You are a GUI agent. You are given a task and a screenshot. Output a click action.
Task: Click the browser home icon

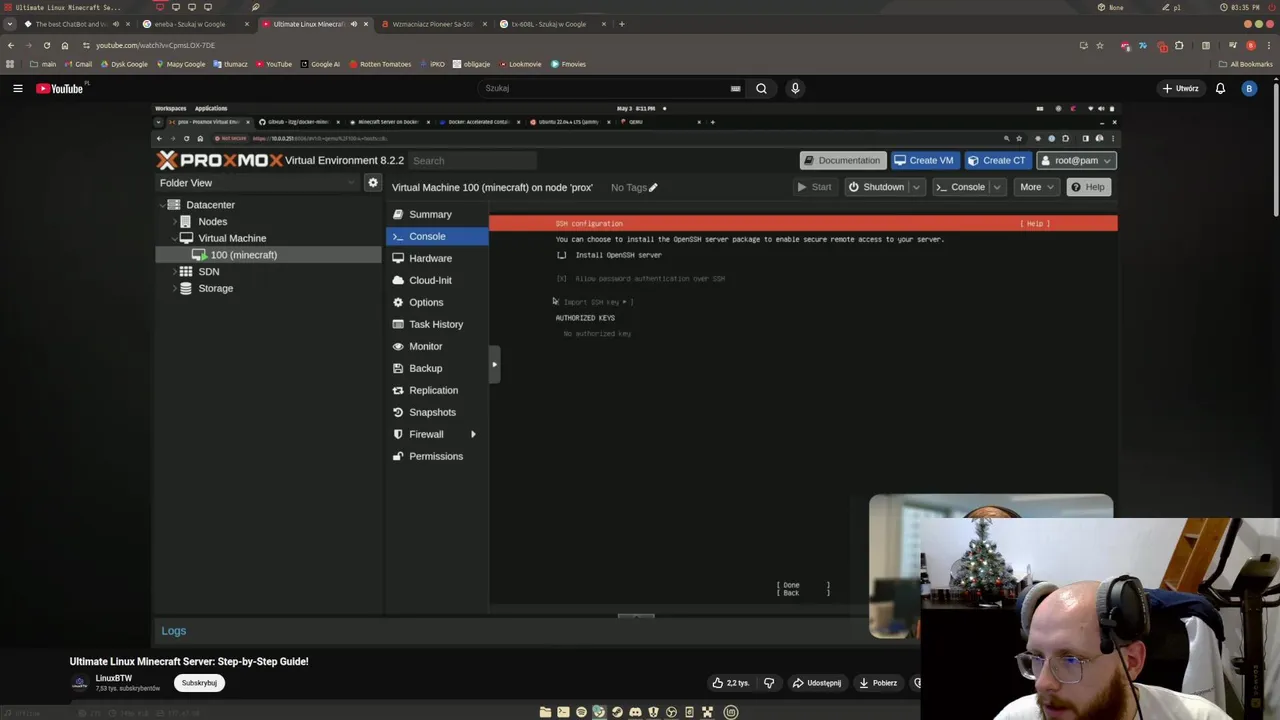pos(65,45)
